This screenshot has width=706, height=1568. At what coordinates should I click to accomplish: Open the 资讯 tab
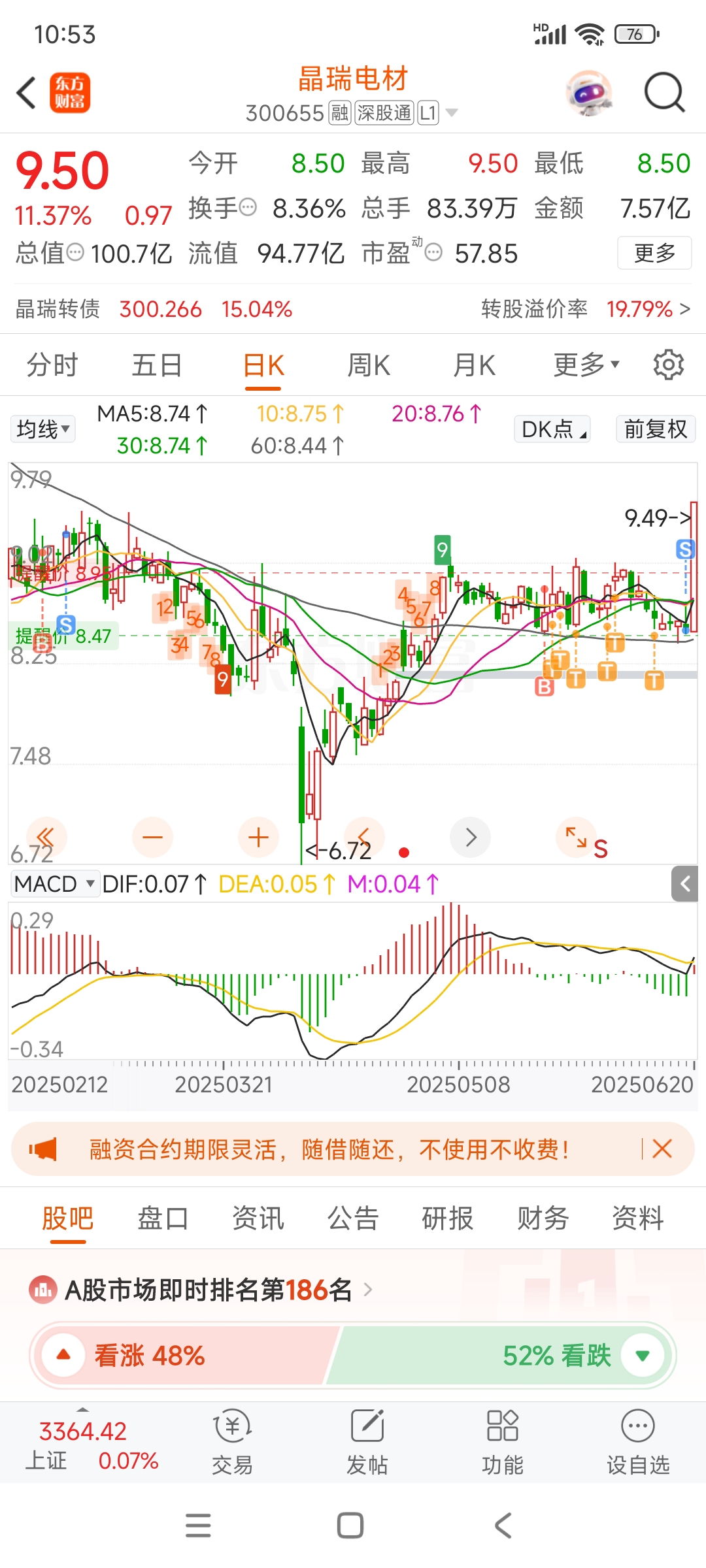pyautogui.click(x=258, y=1218)
